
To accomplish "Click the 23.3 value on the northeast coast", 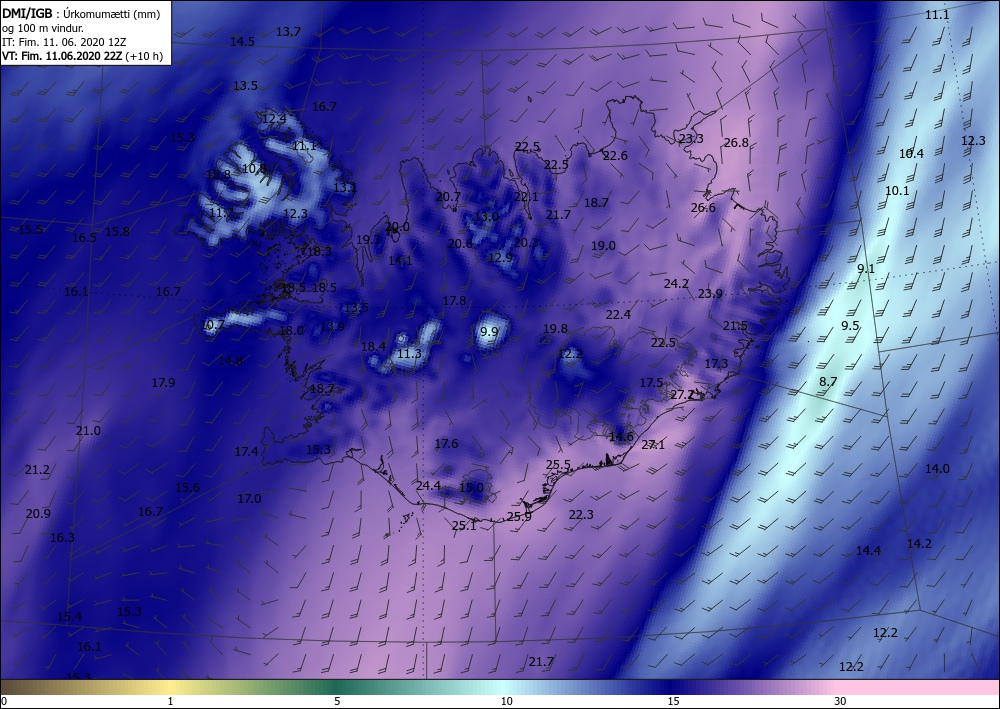I will point(691,138).
